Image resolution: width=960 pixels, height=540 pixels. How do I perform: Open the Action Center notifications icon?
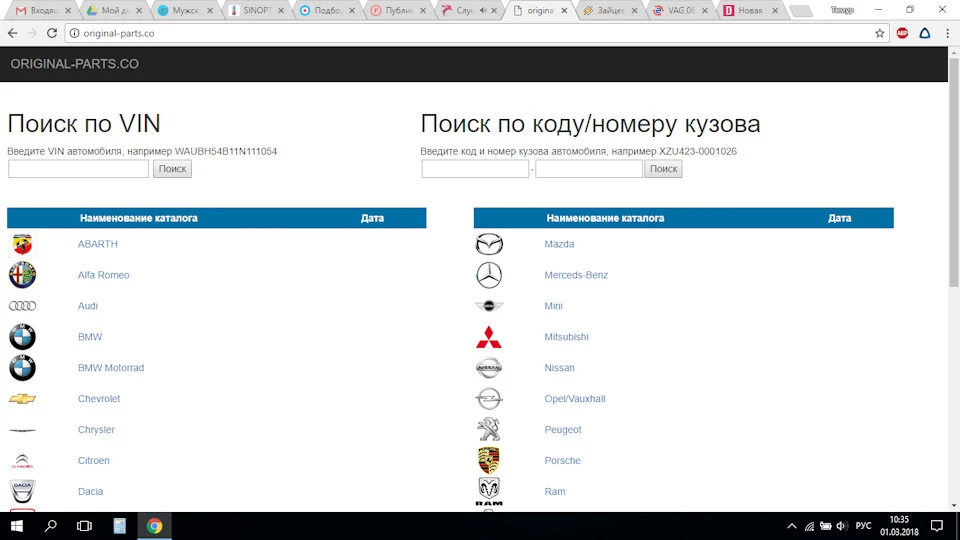pyautogui.click(x=937, y=526)
